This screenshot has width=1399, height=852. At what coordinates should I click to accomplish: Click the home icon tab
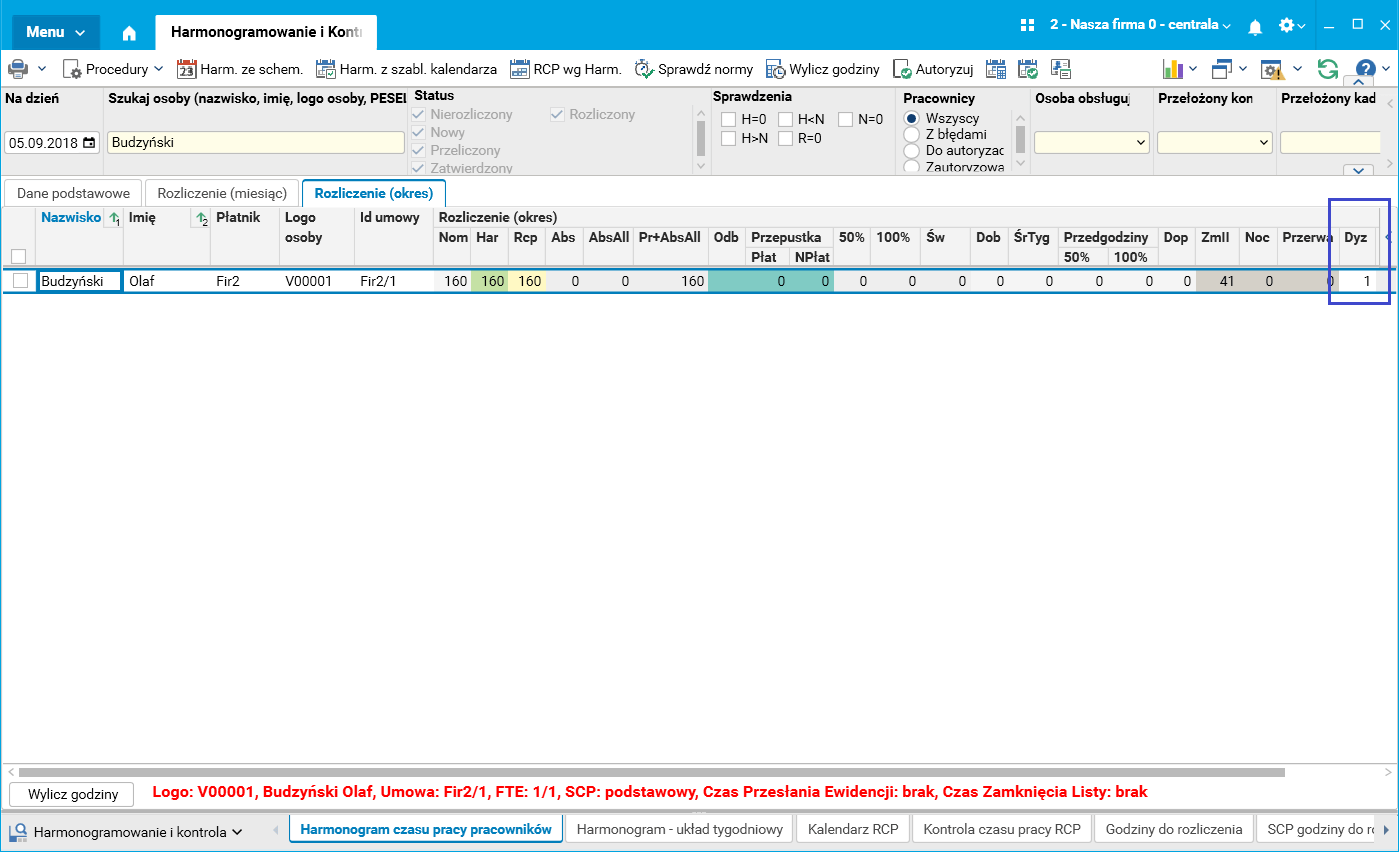(x=129, y=32)
